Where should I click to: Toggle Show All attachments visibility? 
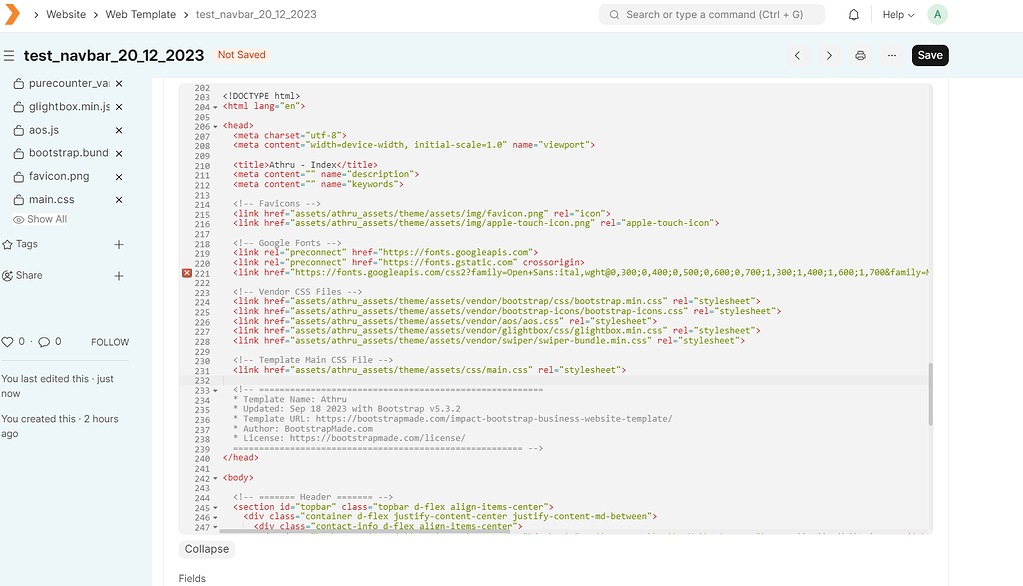pyautogui.click(x=39, y=218)
